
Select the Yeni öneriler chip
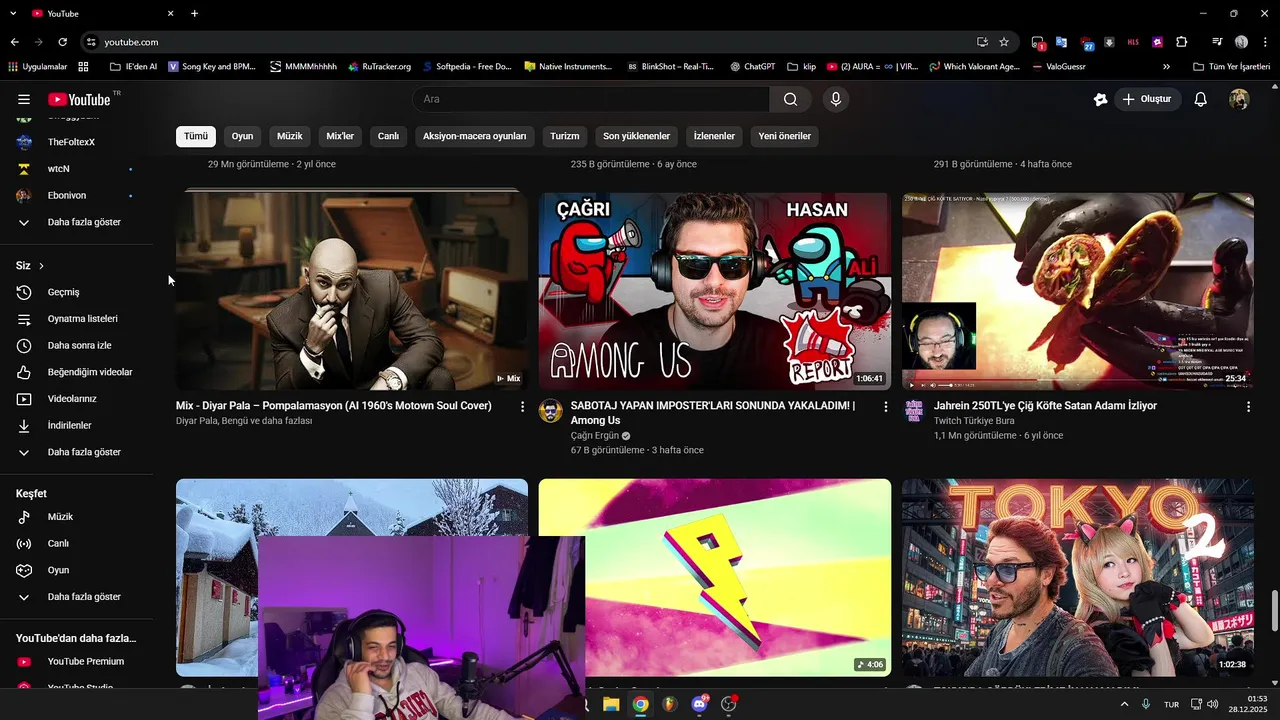pyautogui.click(x=785, y=136)
